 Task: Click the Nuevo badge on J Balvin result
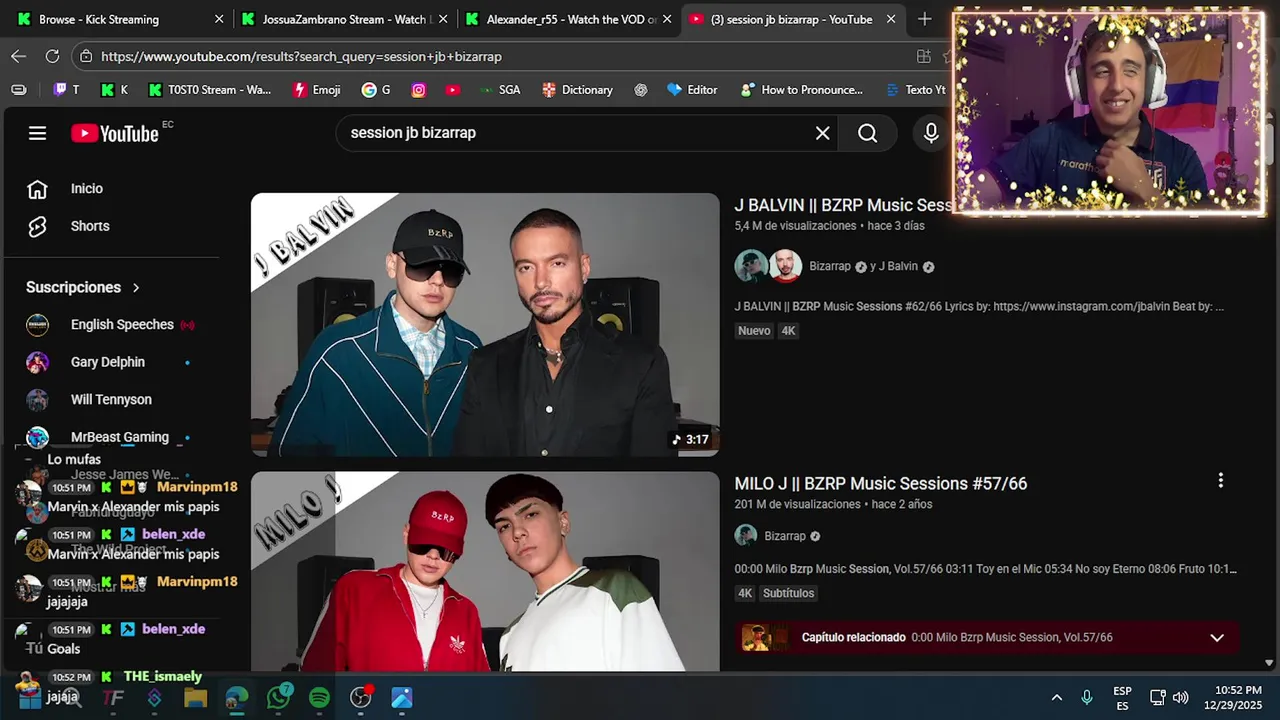pos(754,331)
